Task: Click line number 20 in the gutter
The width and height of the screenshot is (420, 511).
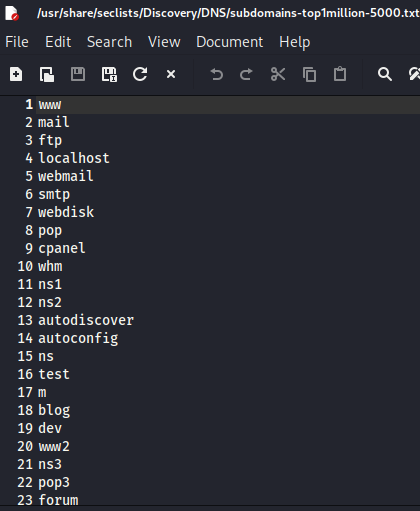Action: click(25, 446)
